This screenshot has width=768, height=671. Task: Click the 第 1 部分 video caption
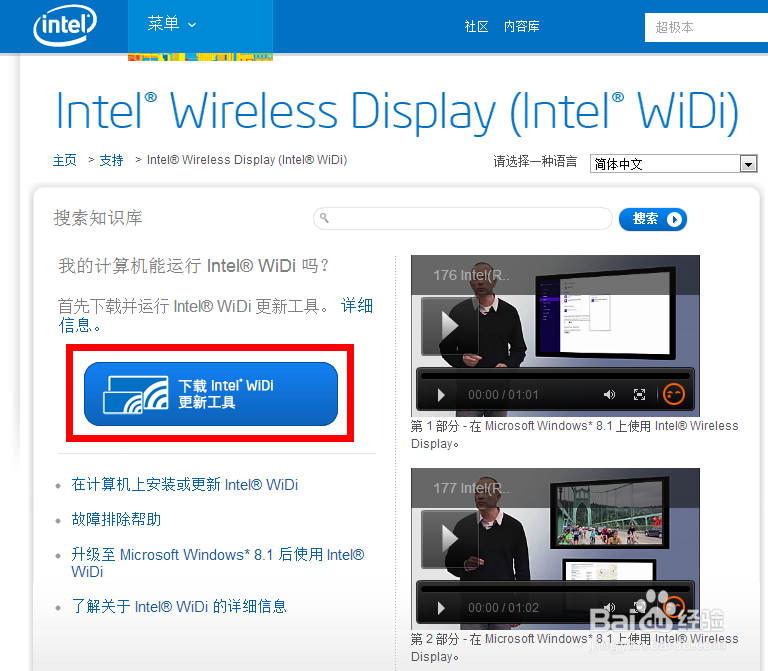575,435
